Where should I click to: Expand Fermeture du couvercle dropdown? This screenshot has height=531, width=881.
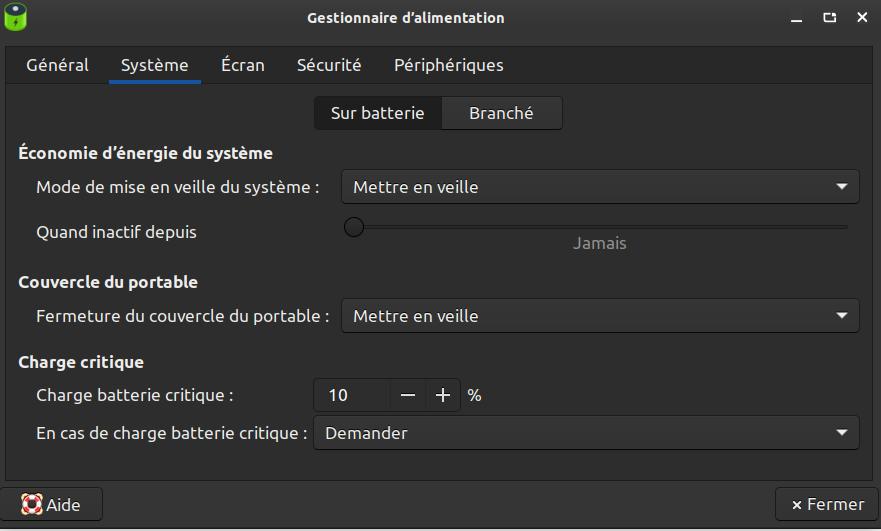pyautogui.click(x=600, y=316)
